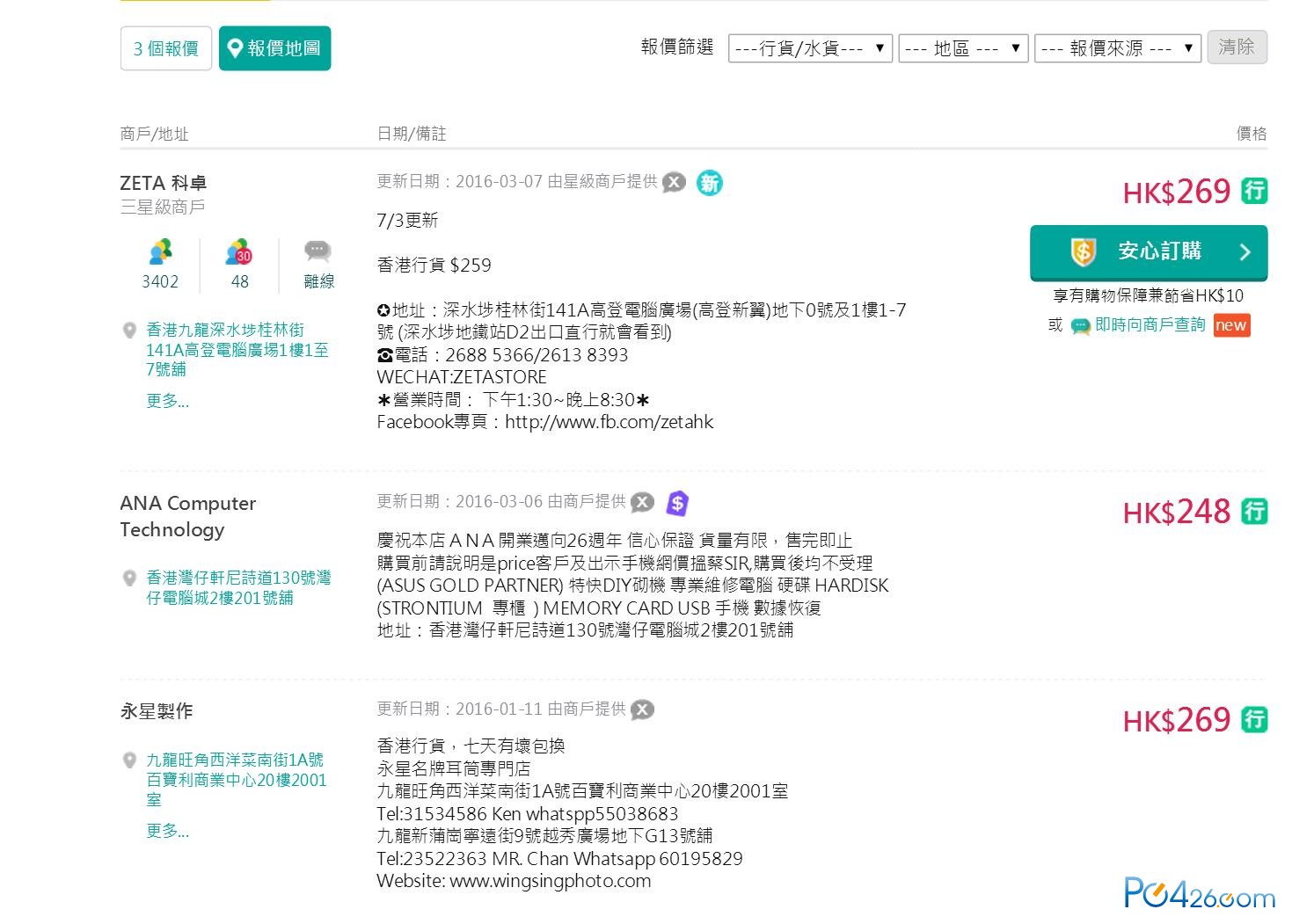Click the Tel:23522363 MR. Chan Whatsapp line
The image size is (1292, 924).
559,859
